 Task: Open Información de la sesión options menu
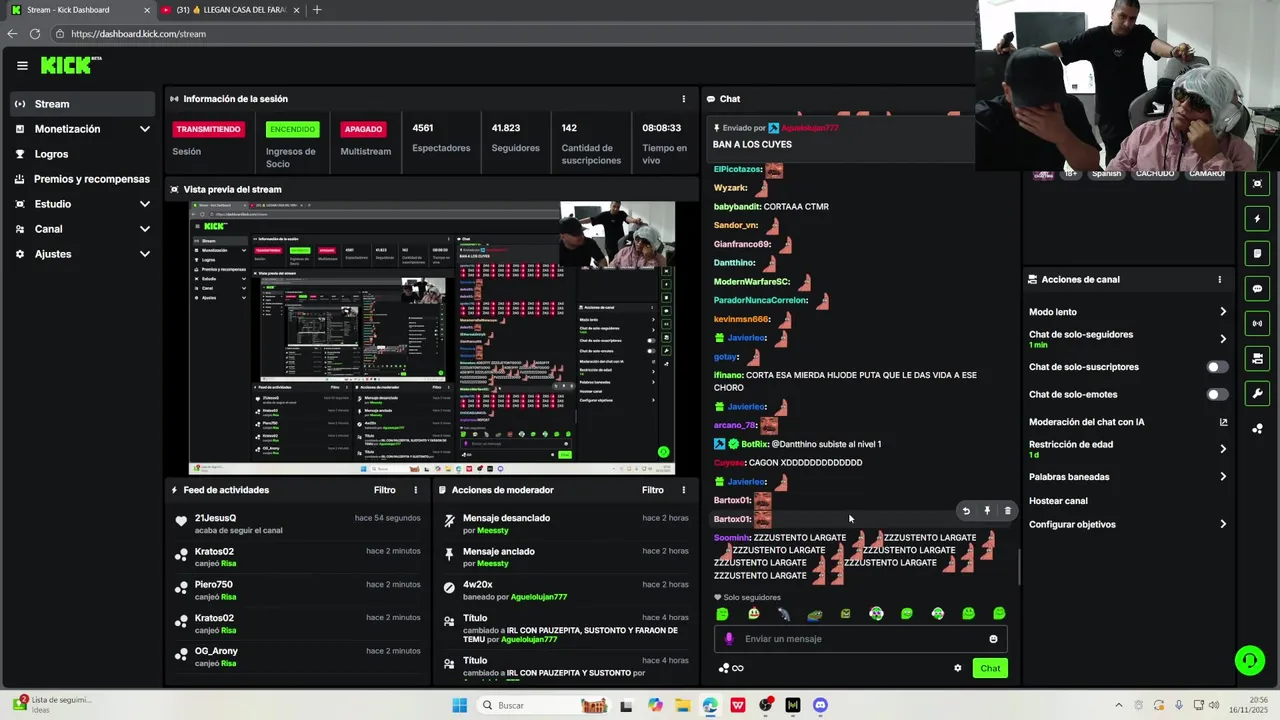(x=684, y=99)
